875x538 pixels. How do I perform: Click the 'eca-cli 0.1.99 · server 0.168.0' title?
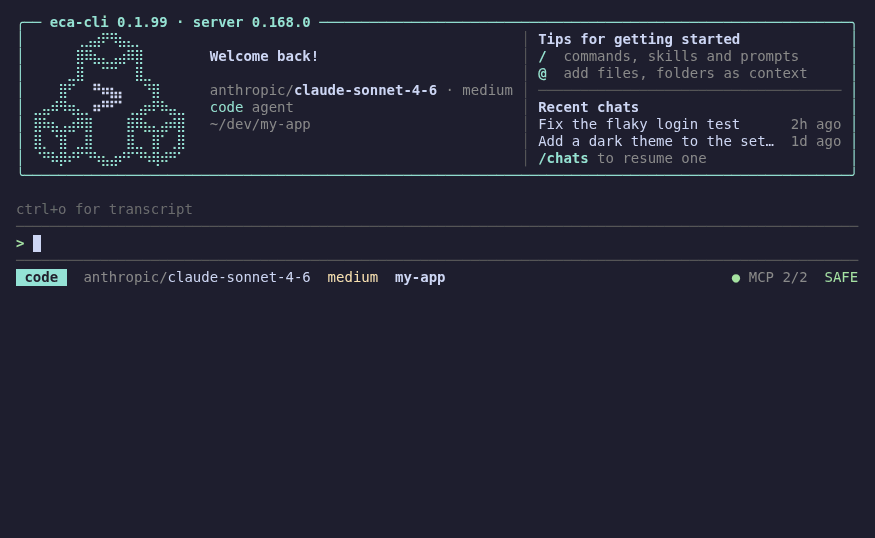click(180, 22)
